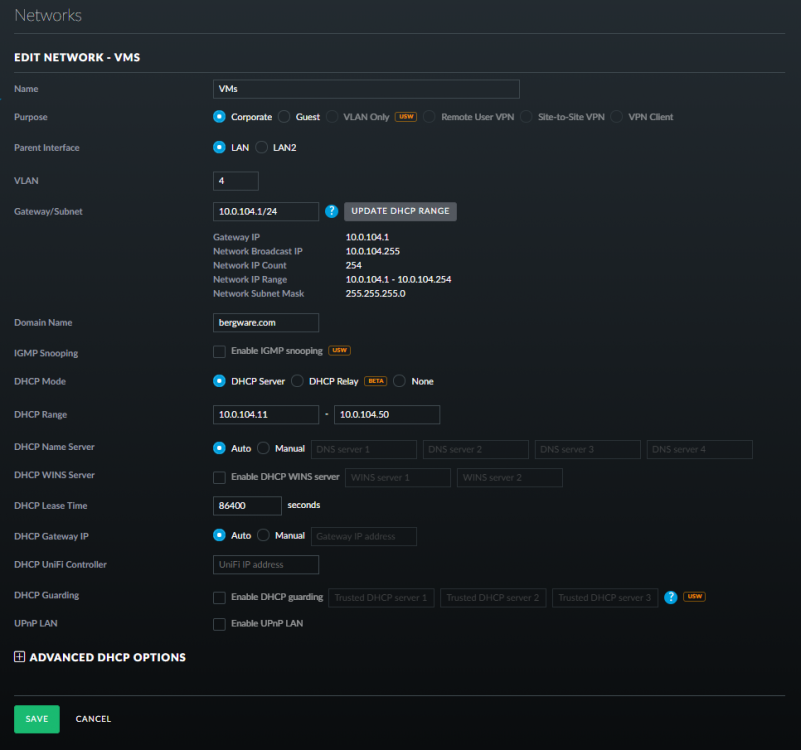Click the subnet mask value 255.255.255.0
Screen dimensions: 801x750
tap(375, 294)
